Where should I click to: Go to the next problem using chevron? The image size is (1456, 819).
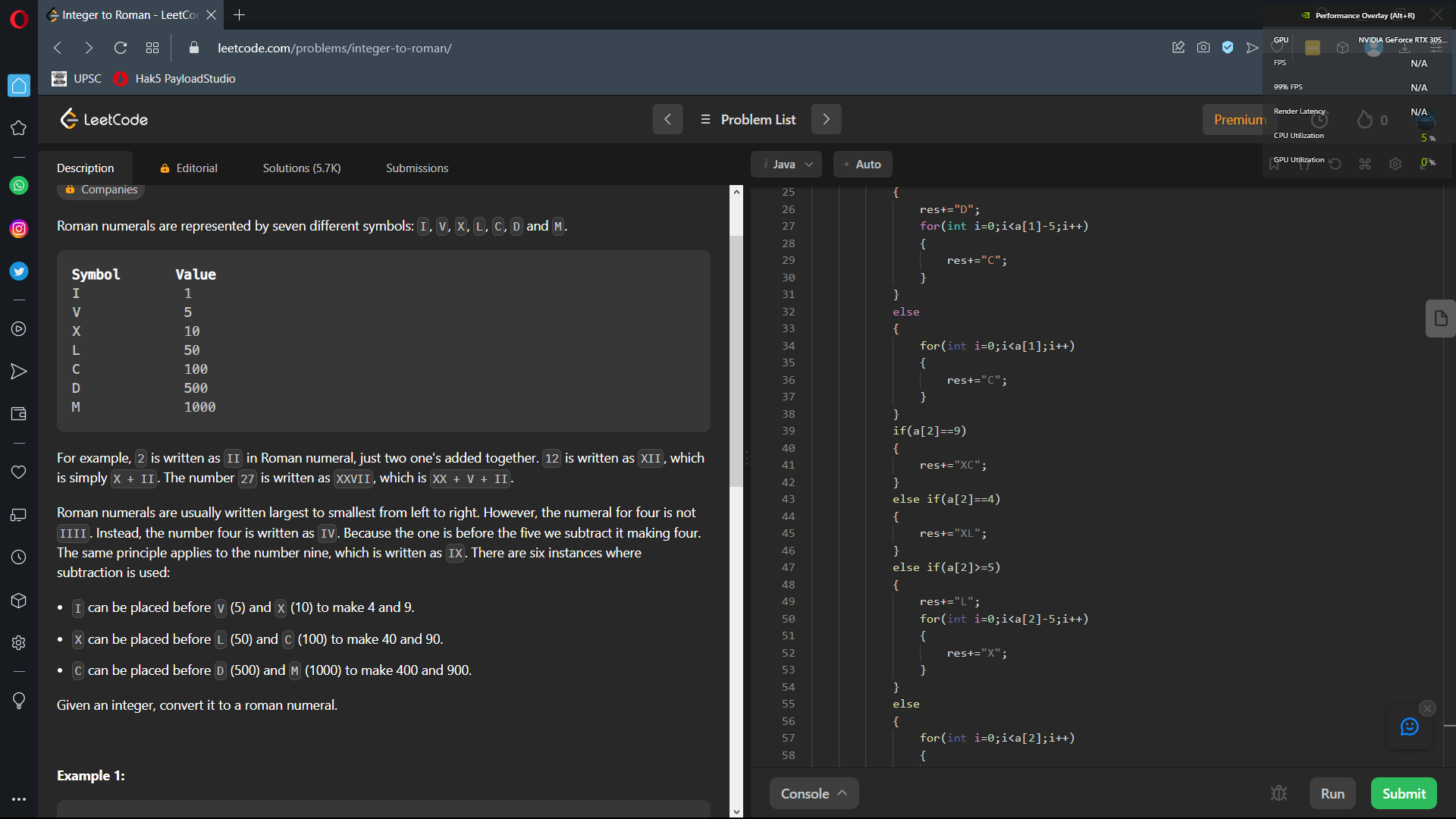[x=826, y=119]
